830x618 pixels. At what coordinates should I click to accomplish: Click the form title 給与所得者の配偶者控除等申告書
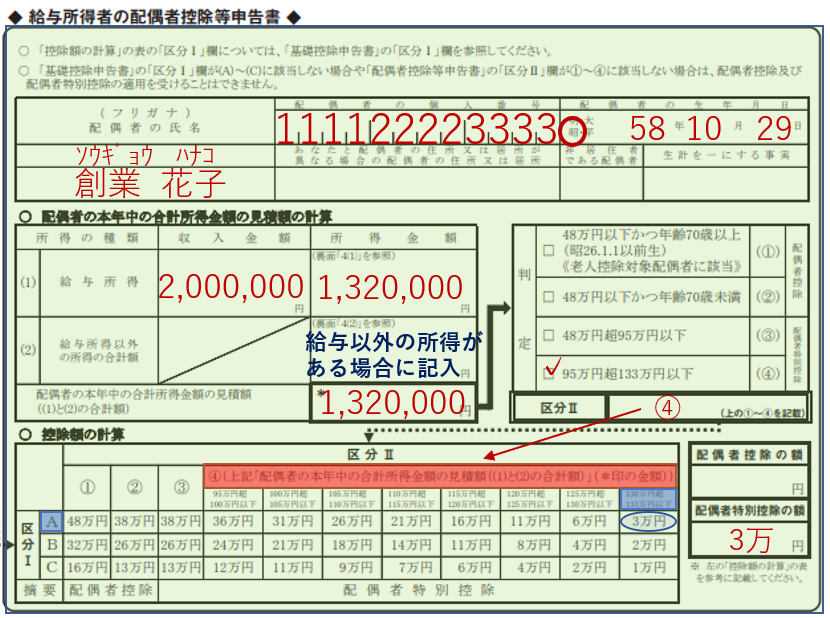tap(150, 14)
